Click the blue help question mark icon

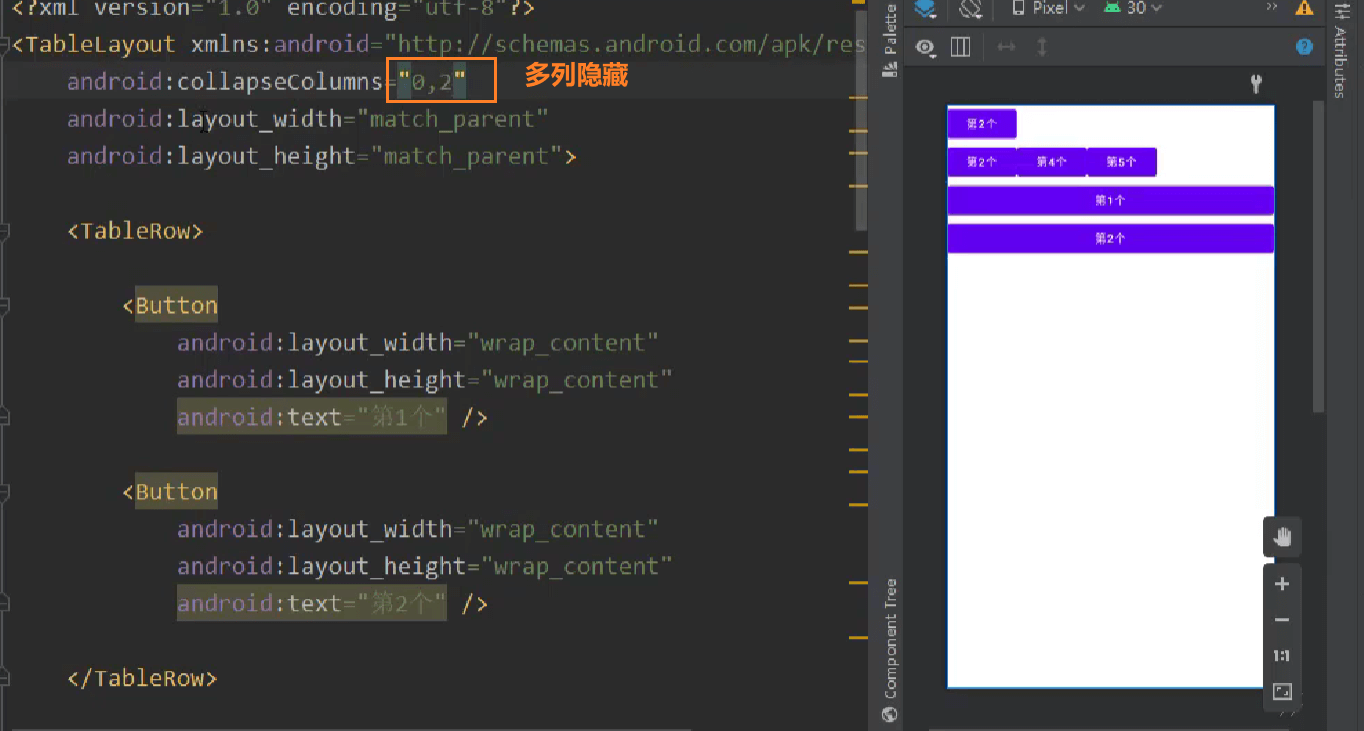click(x=1304, y=47)
